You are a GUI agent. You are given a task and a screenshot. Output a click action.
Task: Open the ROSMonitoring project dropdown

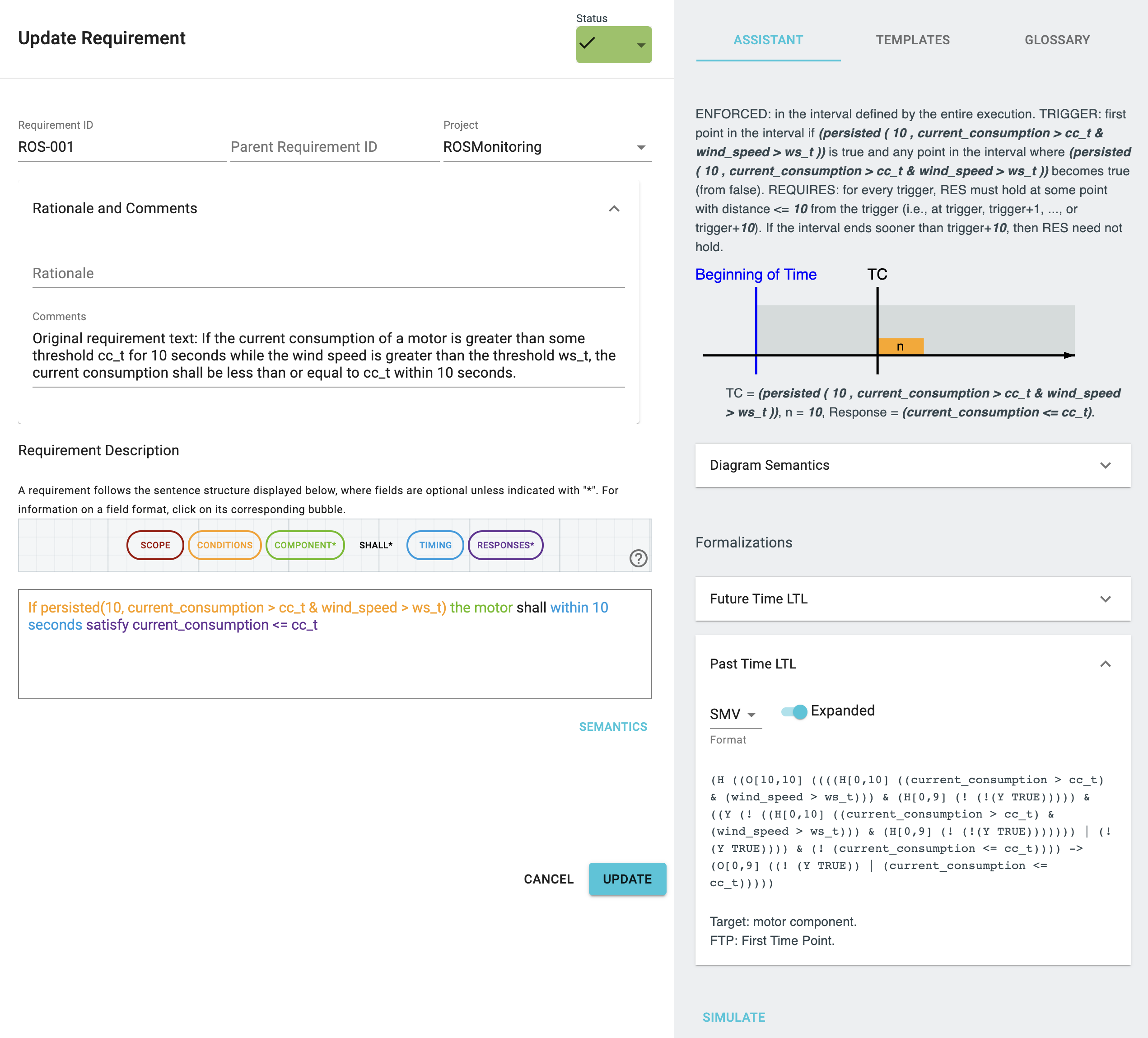tap(641, 148)
